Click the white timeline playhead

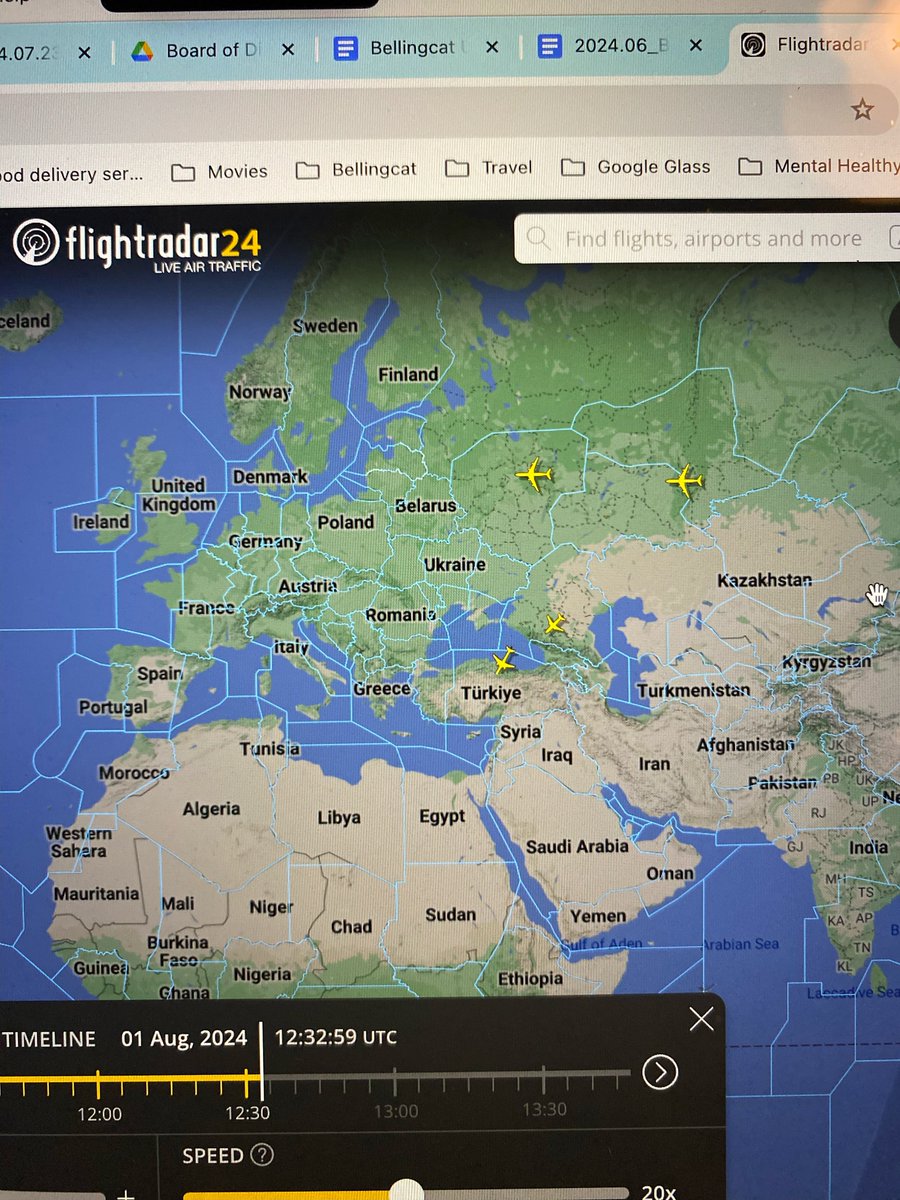coord(261,1061)
